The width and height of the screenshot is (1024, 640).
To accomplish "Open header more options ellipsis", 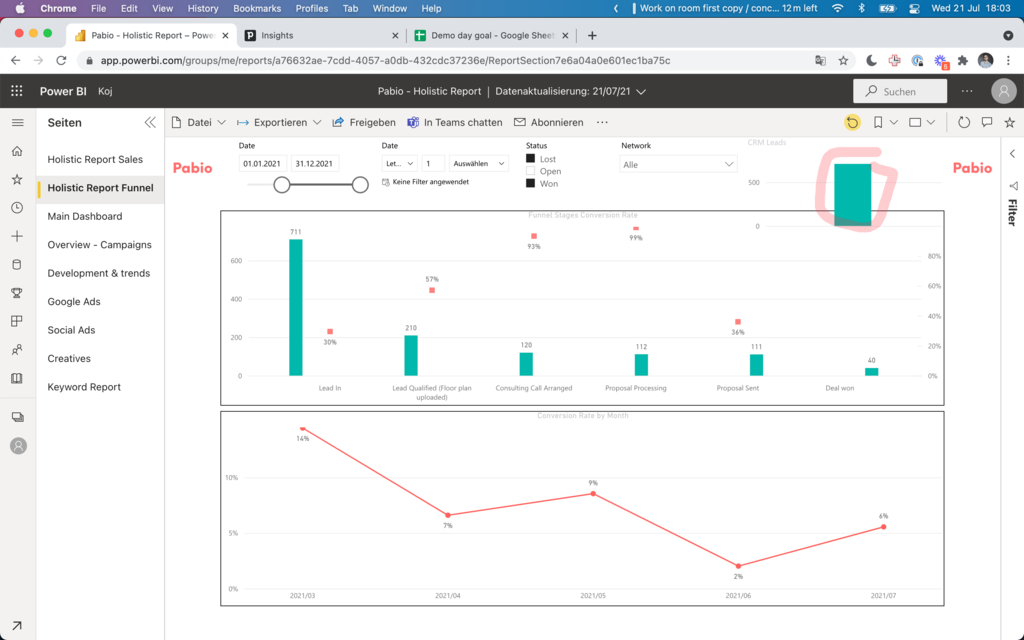I will 967,91.
